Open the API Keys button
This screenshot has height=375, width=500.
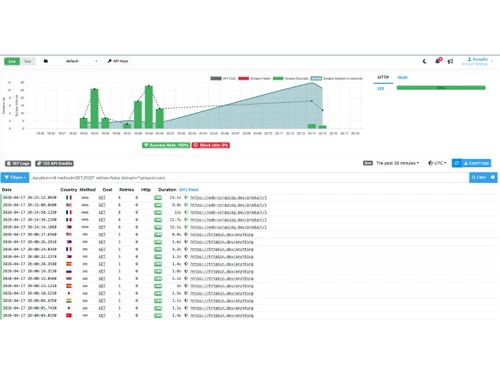click(118, 61)
